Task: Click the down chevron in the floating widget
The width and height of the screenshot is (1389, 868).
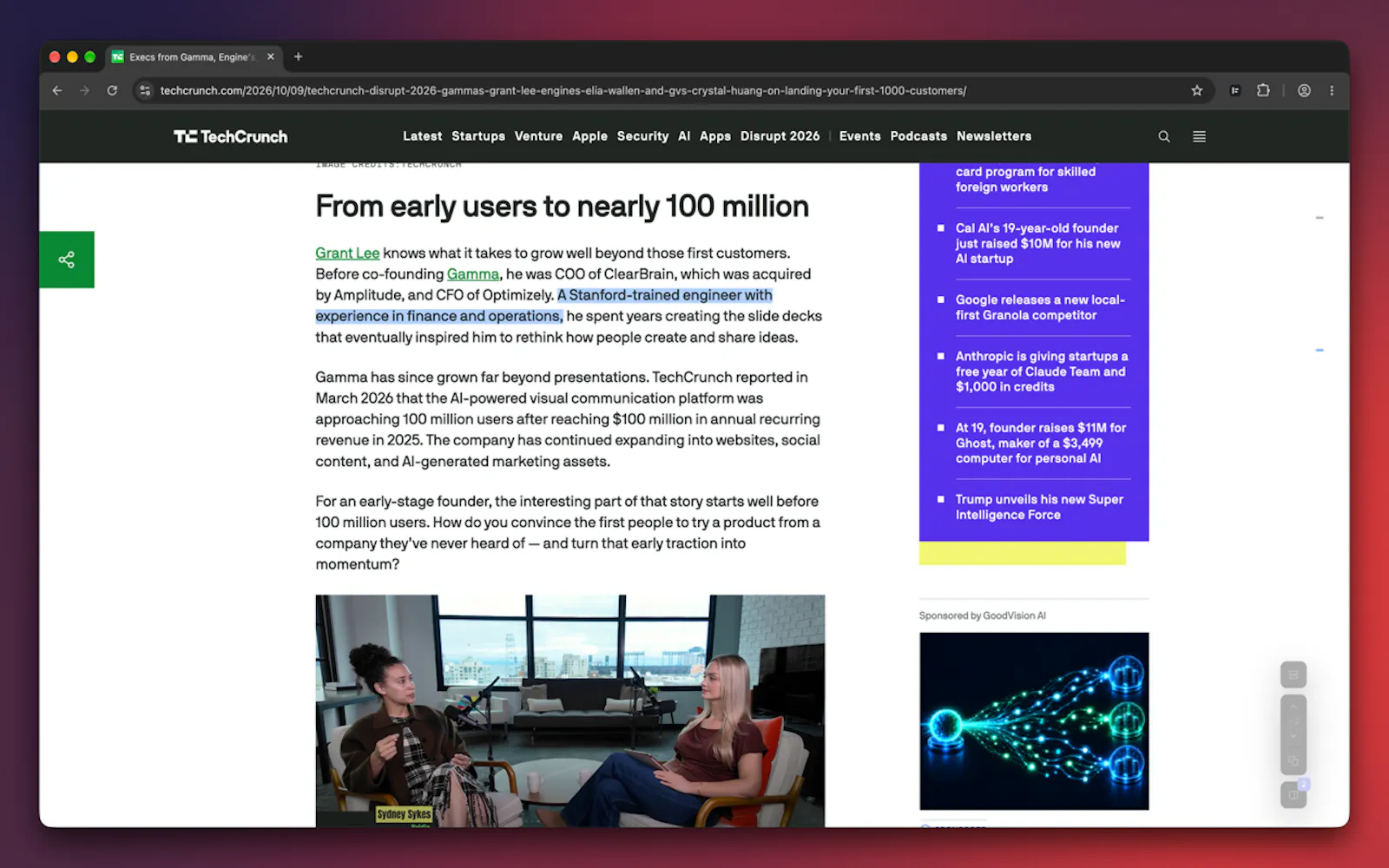Action: tap(1294, 736)
